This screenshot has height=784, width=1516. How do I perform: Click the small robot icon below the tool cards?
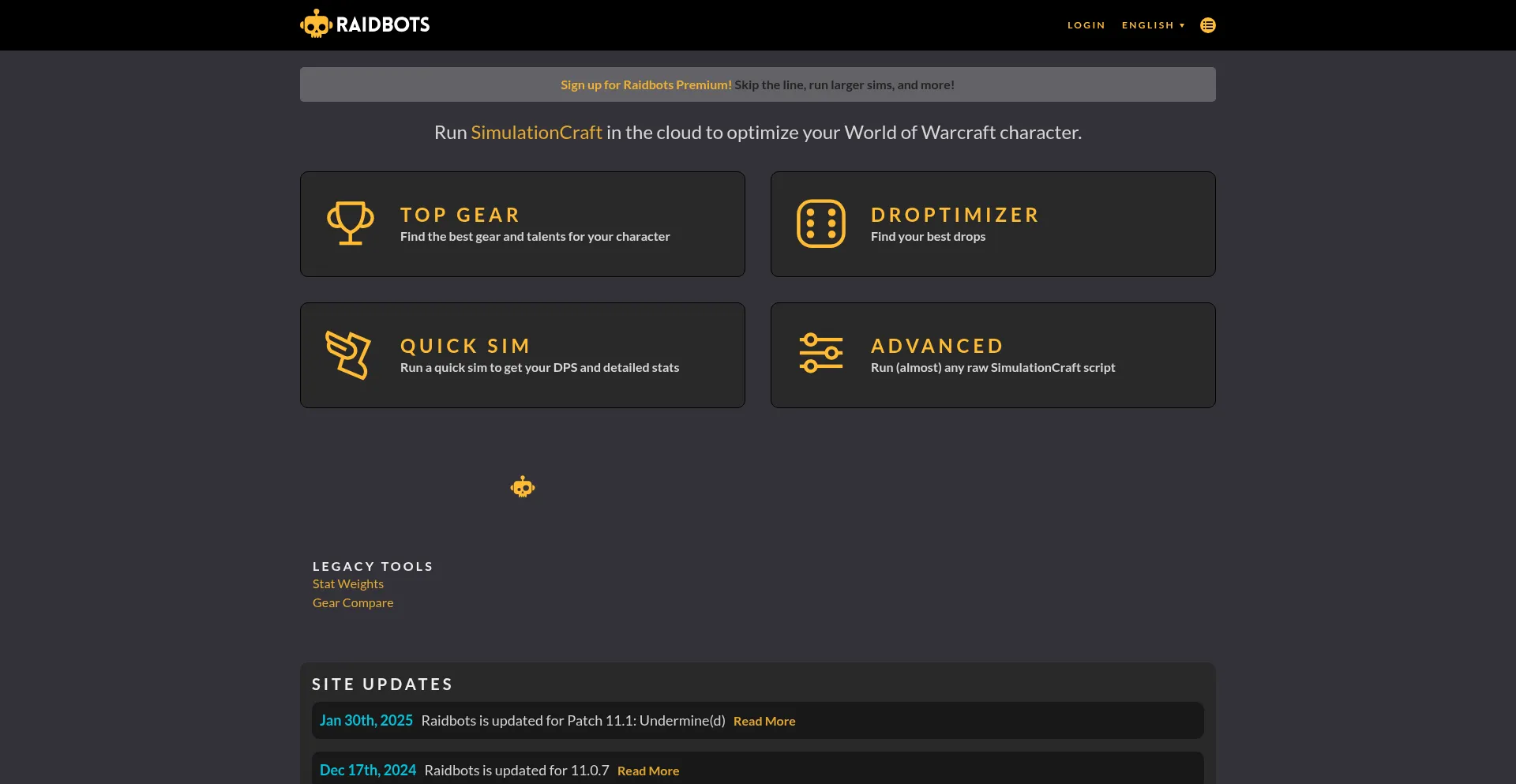pyautogui.click(x=522, y=486)
